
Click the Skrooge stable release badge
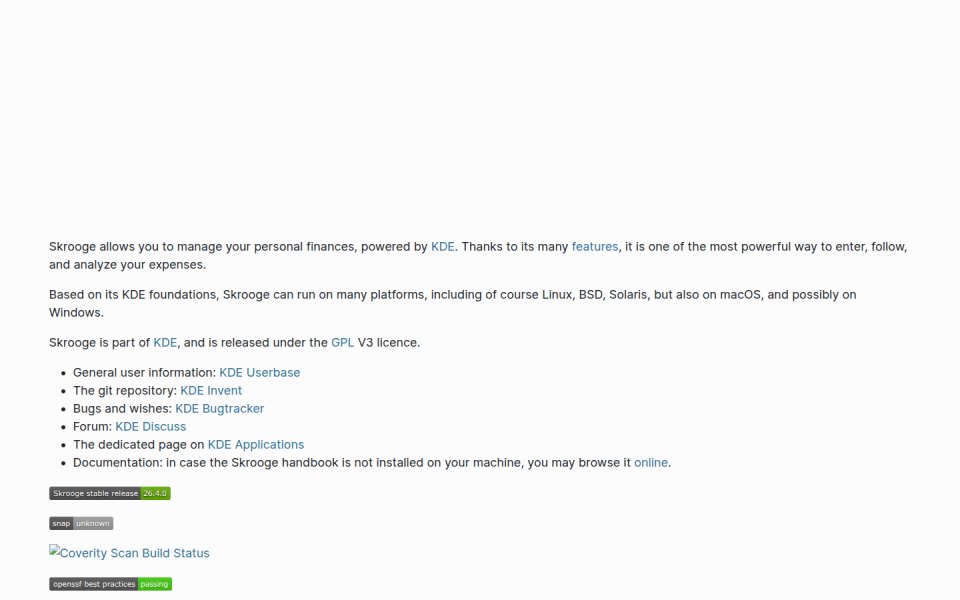(110, 493)
